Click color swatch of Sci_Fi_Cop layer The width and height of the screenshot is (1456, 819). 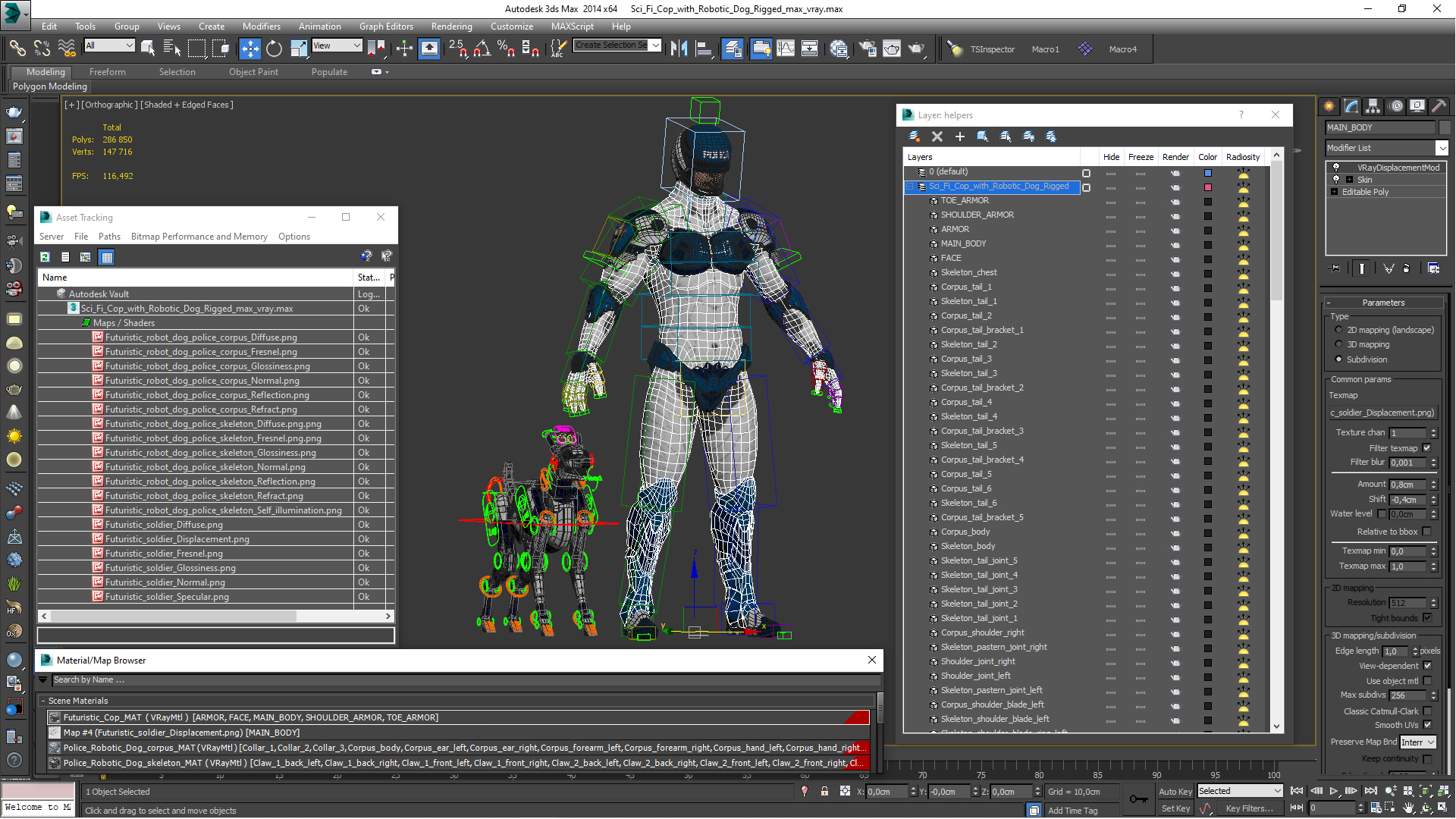click(1208, 187)
